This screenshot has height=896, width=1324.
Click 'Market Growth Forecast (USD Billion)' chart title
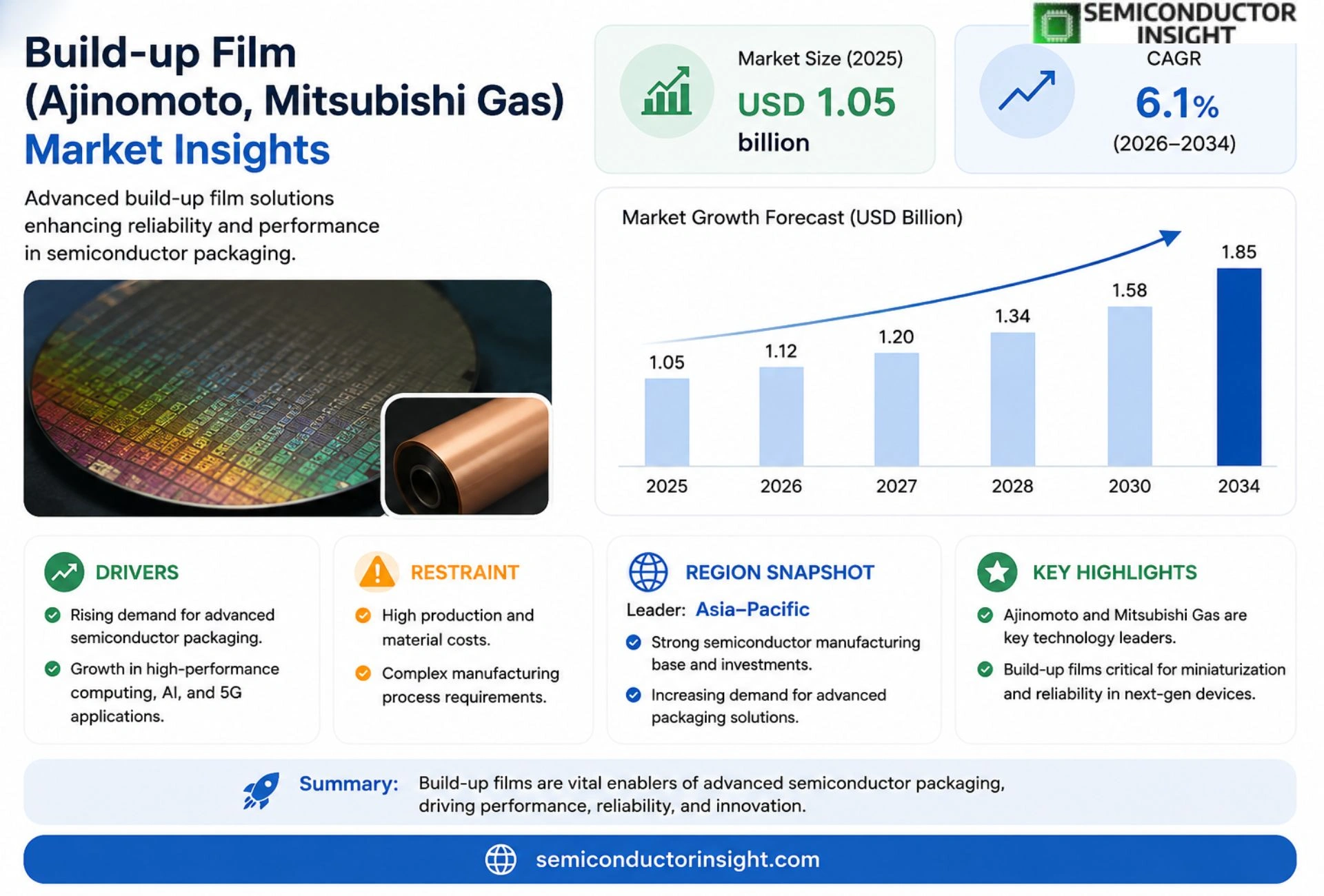tap(792, 217)
